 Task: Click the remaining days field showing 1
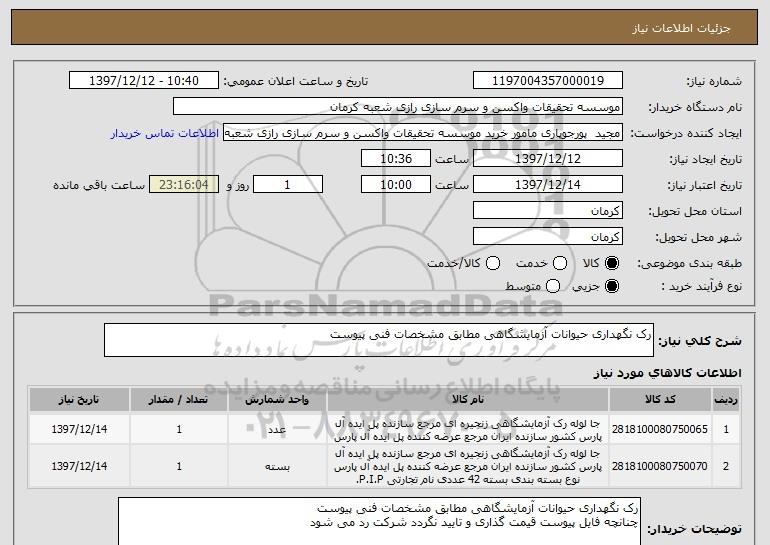(288, 185)
